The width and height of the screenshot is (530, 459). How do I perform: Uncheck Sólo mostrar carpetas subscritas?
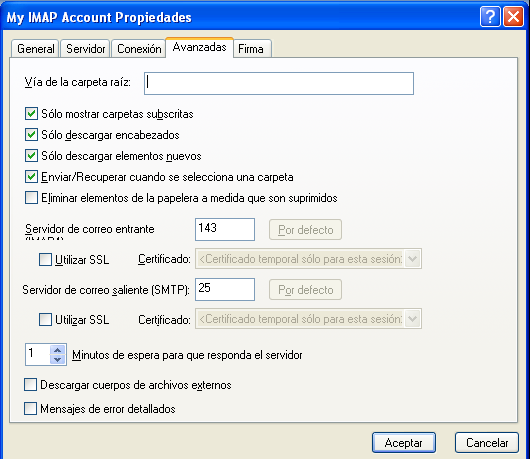[x=31, y=114]
